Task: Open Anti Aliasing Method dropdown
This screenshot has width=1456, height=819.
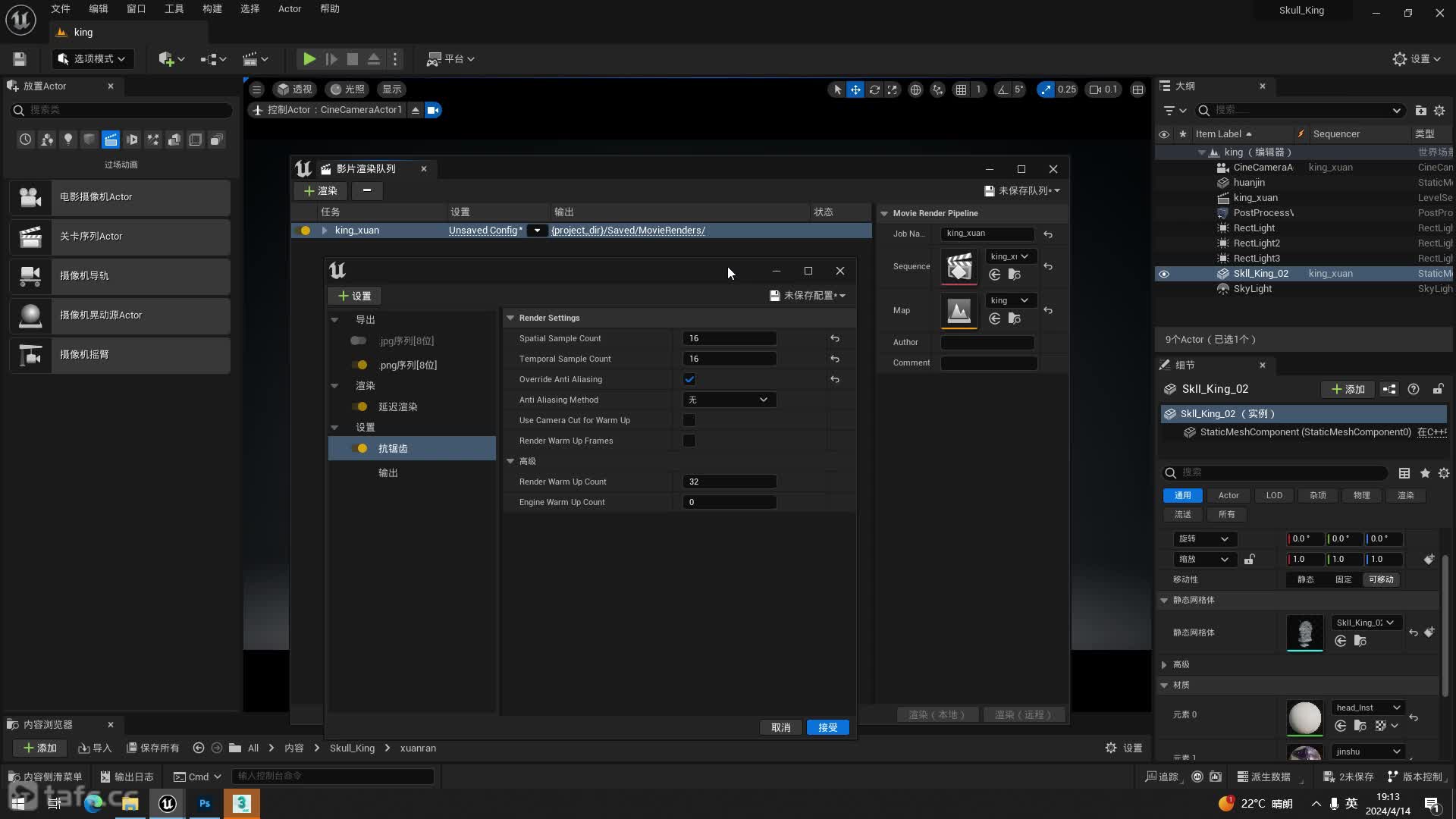Action: (729, 400)
